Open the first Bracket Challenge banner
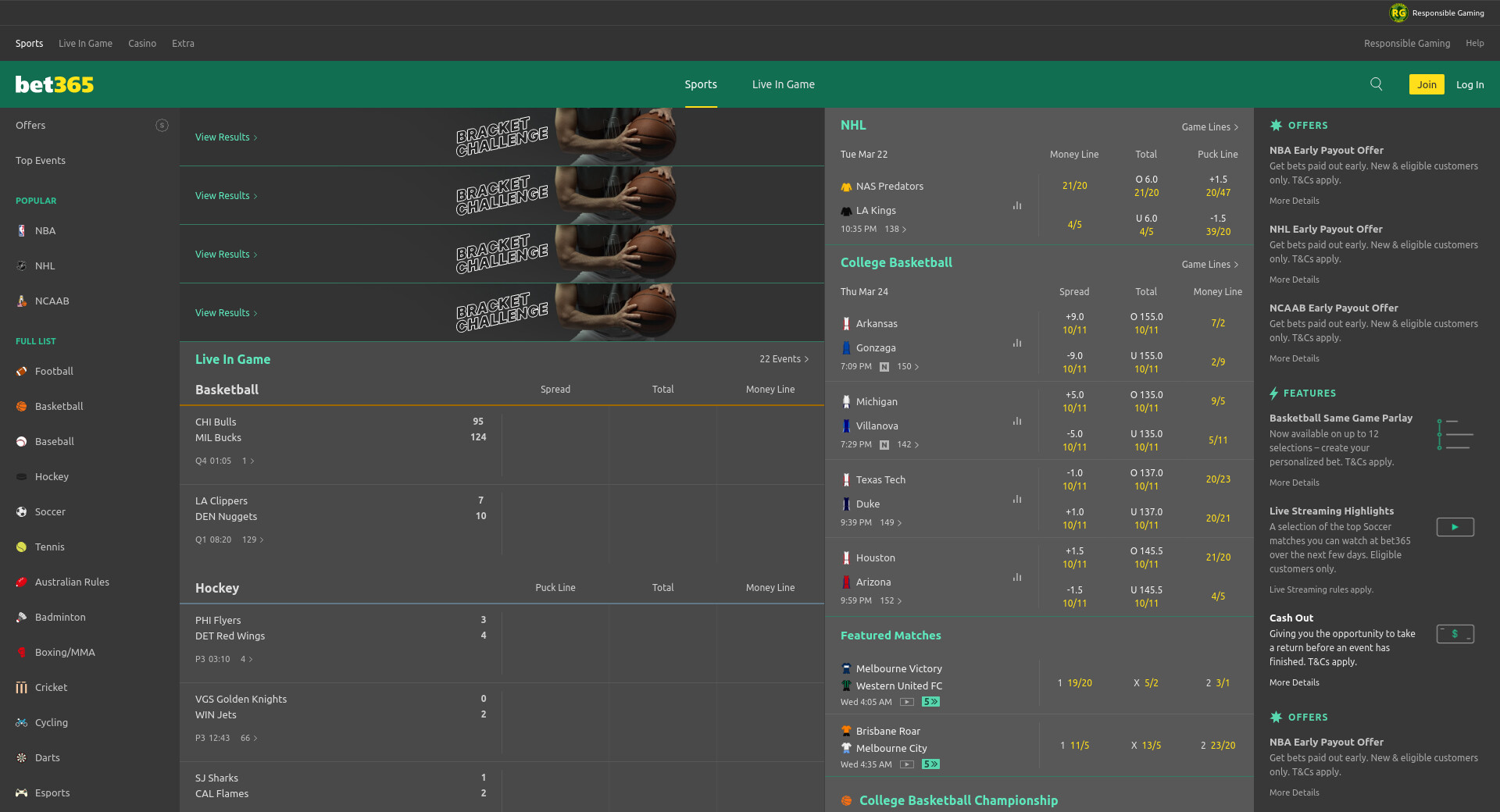Image resolution: width=1500 pixels, height=812 pixels. pos(502,137)
